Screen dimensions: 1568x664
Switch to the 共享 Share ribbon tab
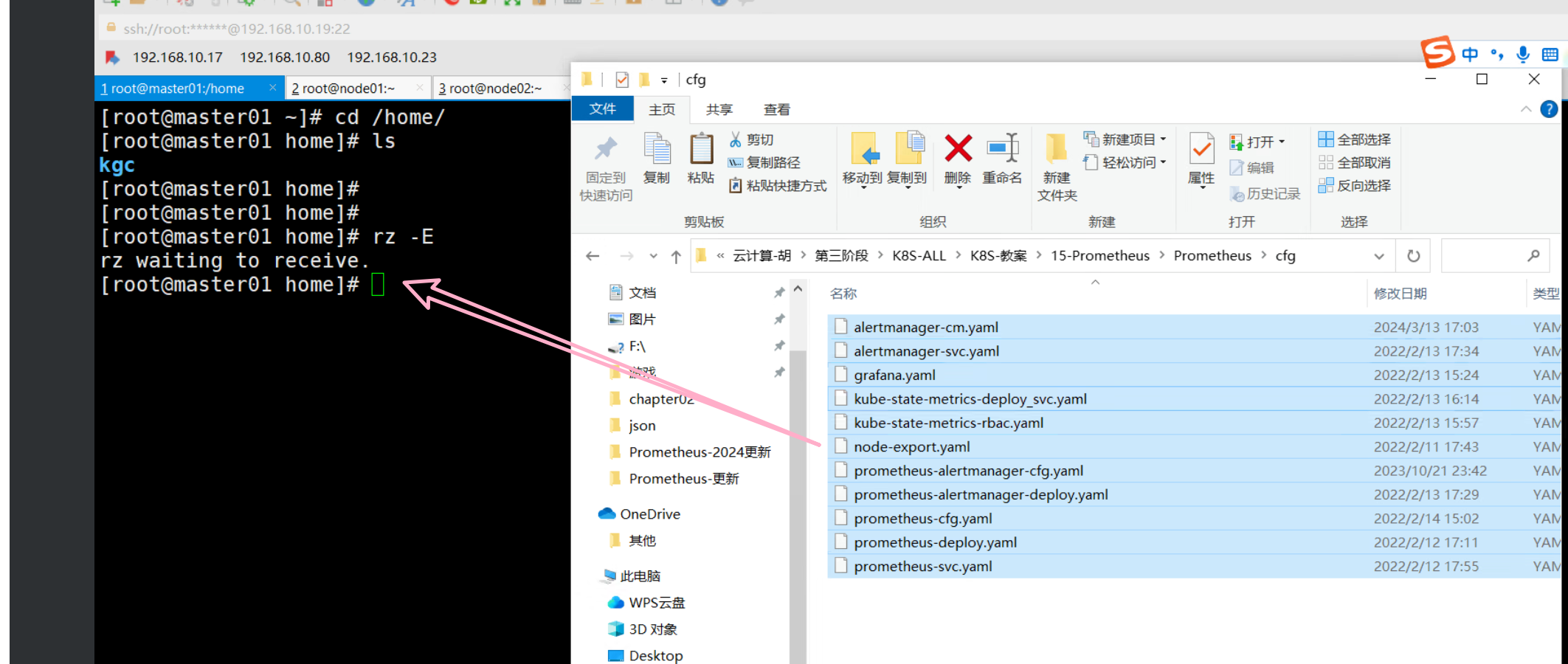click(719, 109)
